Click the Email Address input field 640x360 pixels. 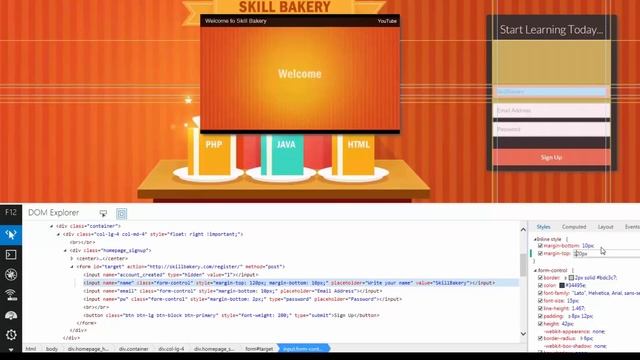tap(551, 110)
